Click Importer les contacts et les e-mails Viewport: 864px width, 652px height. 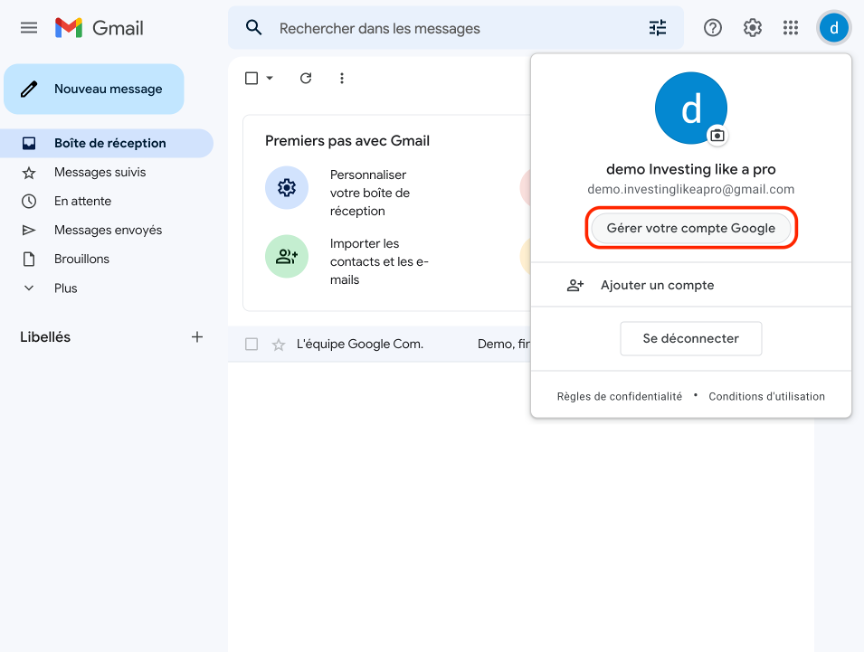point(379,262)
